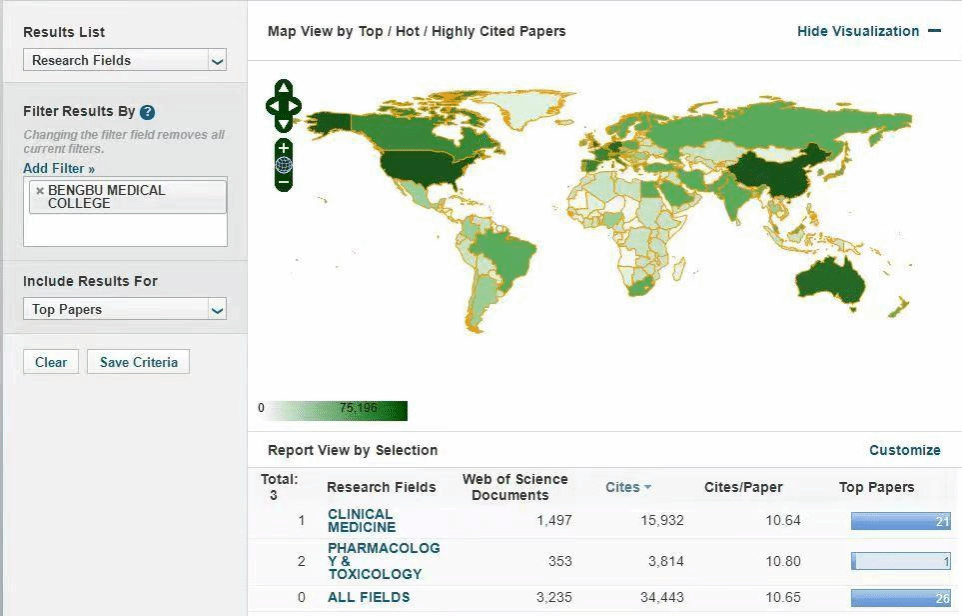Click the Web of Science Documents header

click(x=515, y=487)
